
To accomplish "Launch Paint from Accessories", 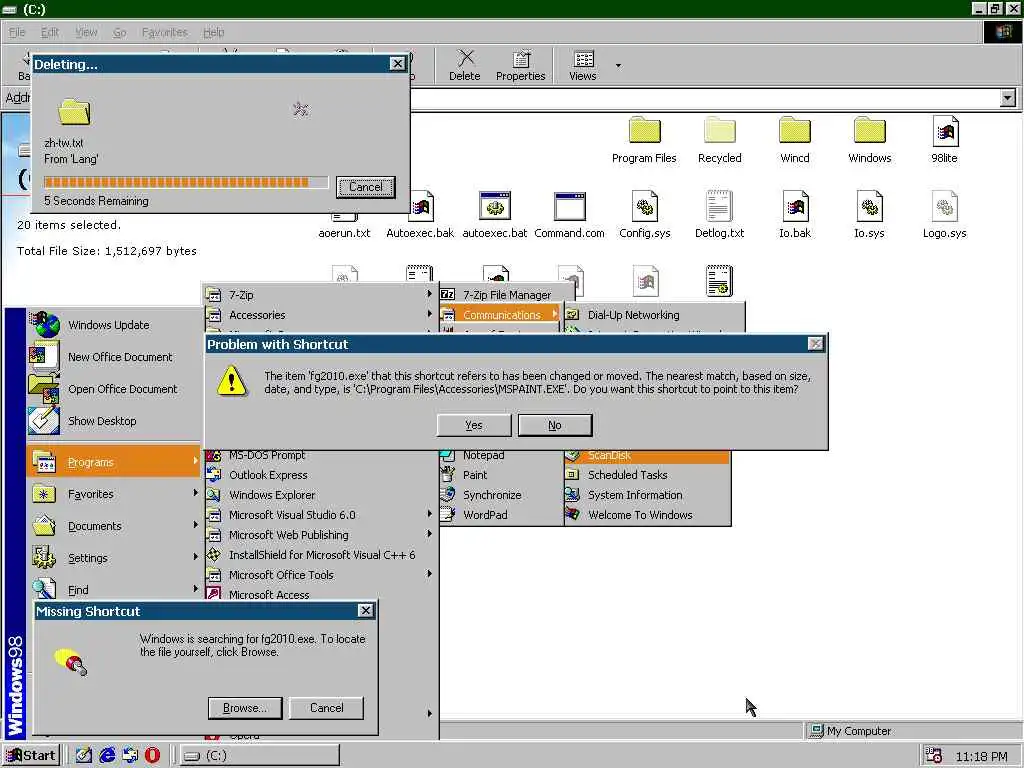I will click(501, 475).
